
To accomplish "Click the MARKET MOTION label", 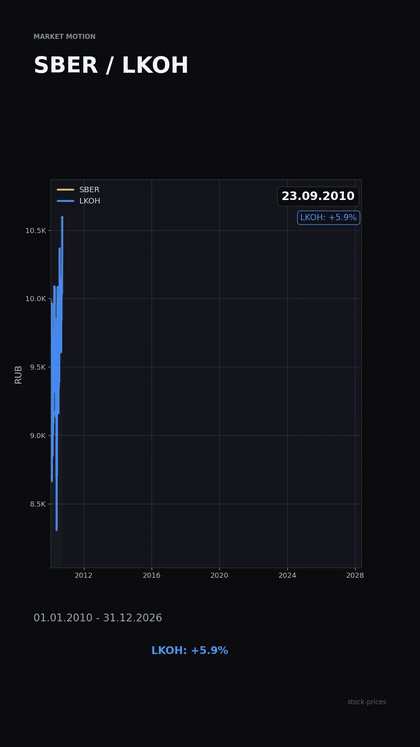I will tap(64, 37).
